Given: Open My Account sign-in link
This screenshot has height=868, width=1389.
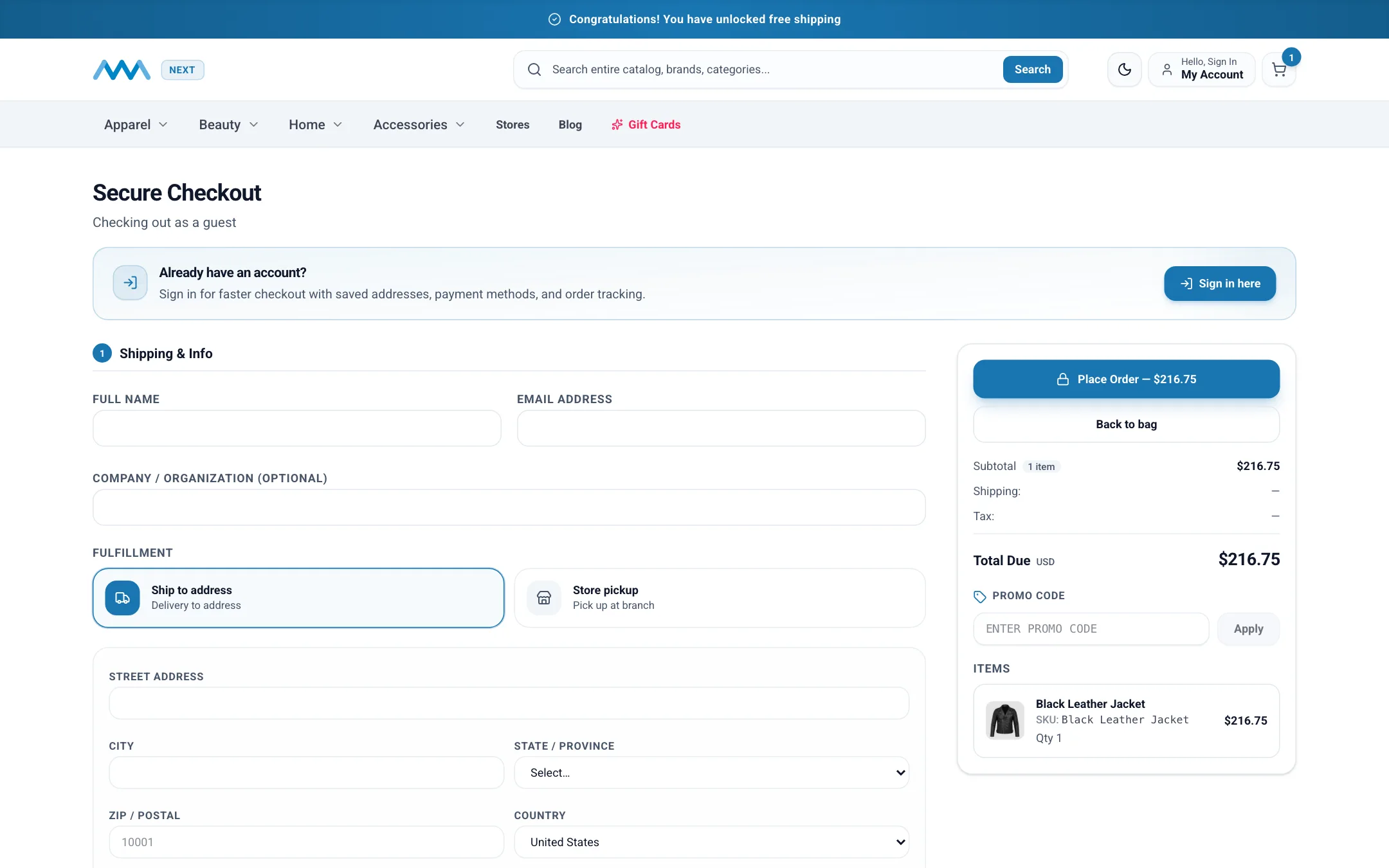Looking at the screenshot, I should [1201, 69].
